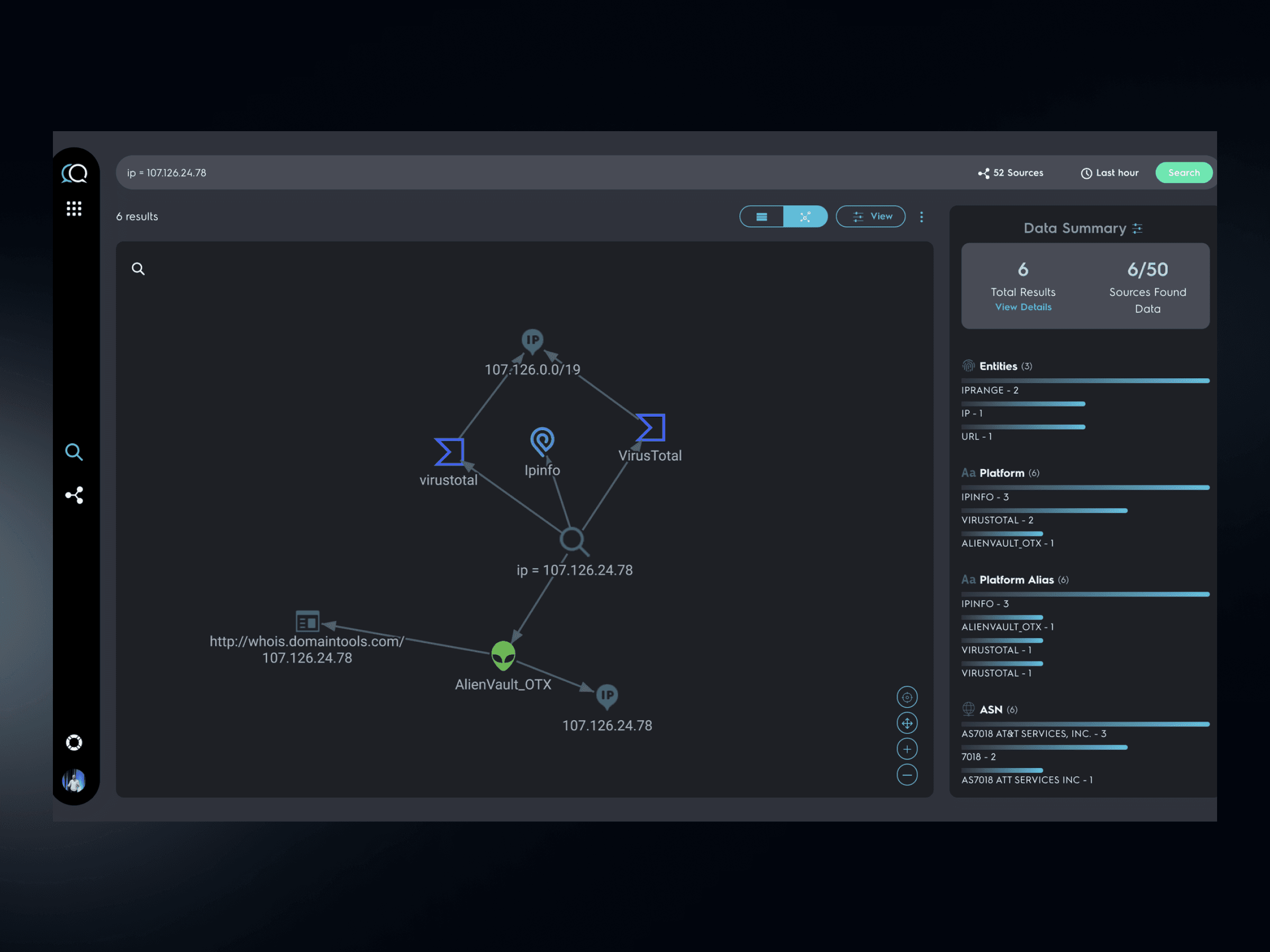Select the whois.domaintools.com URL node icon
Screen dimensions: 1270x952
[307, 621]
